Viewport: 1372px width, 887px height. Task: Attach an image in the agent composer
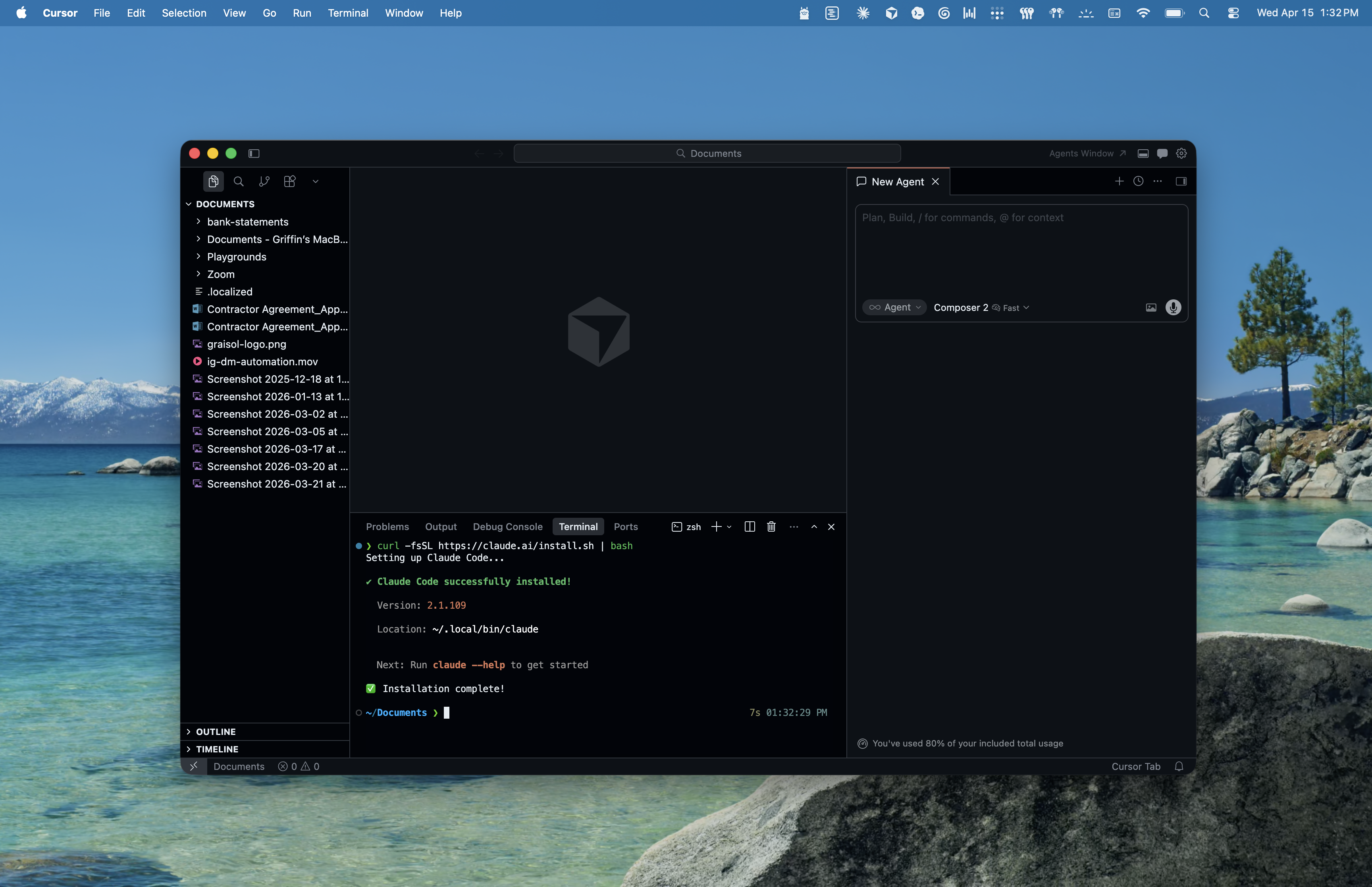[x=1150, y=308]
